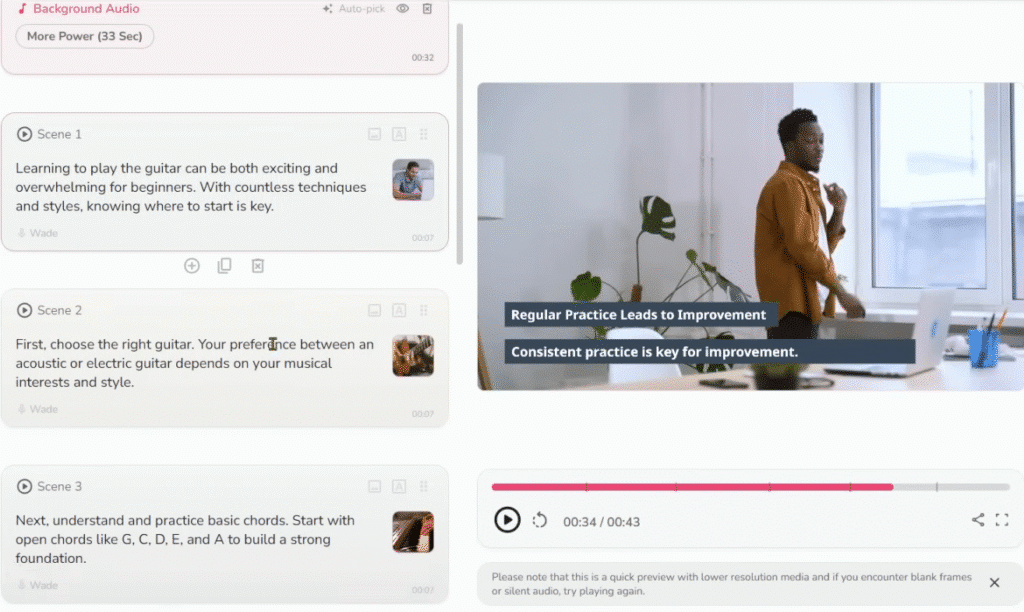Click Scene 3 drag handle icon

424,487
